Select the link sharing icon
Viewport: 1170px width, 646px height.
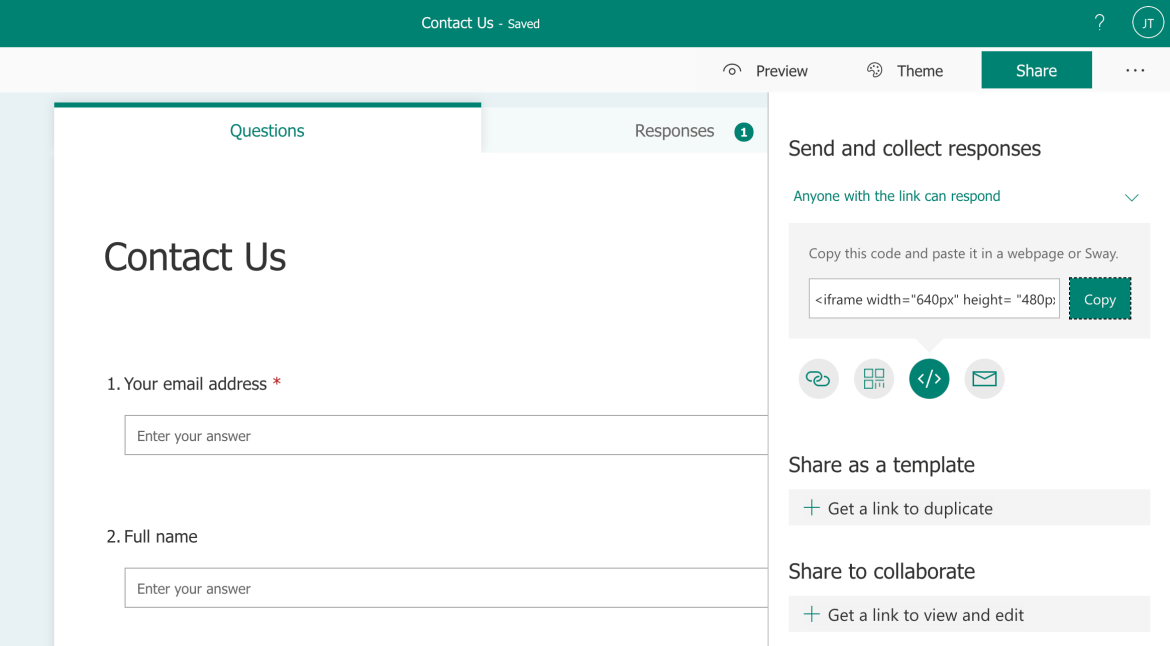tap(818, 379)
